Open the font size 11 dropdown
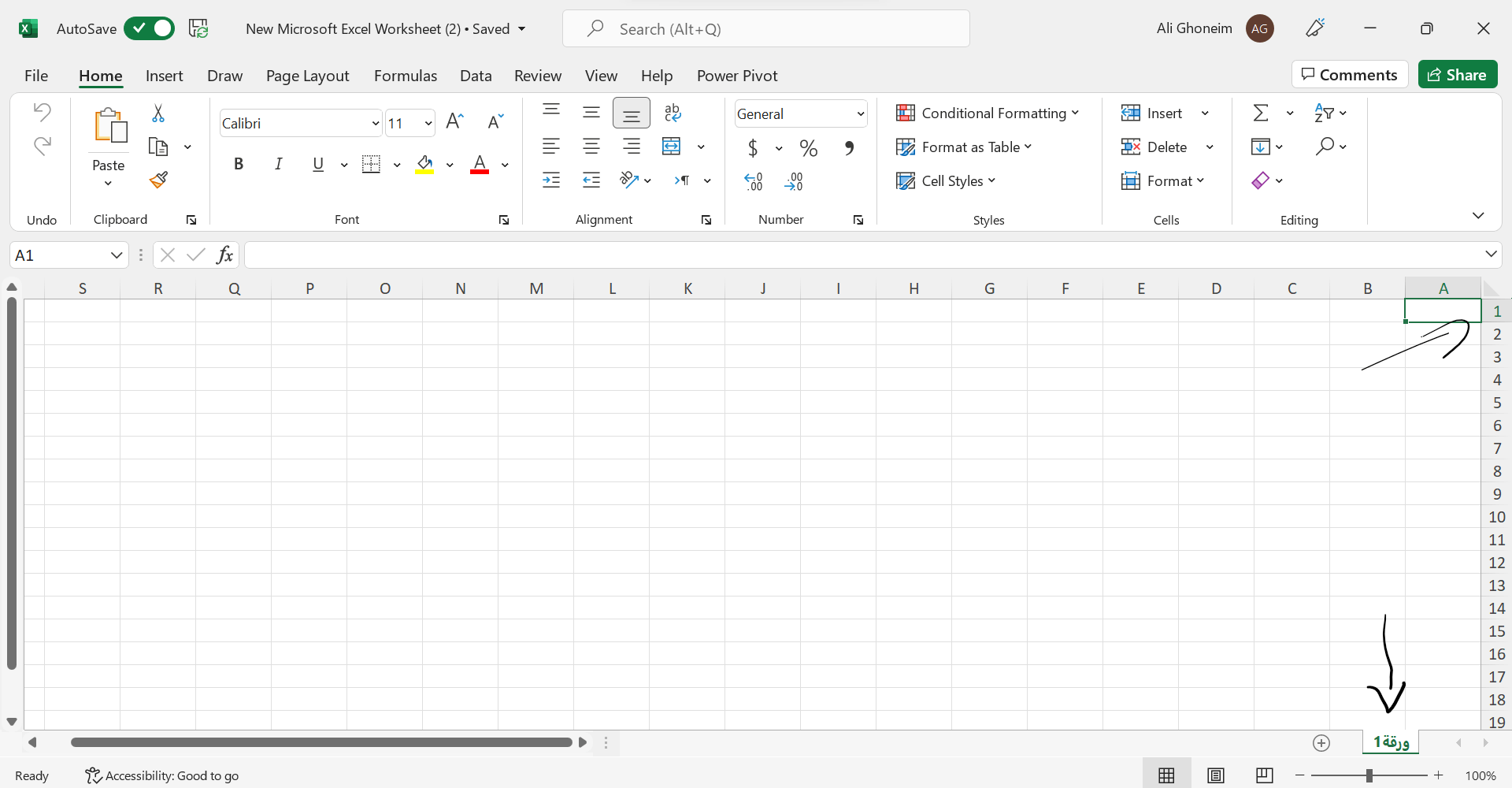Viewport: 1512px width, 788px height. (428, 123)
